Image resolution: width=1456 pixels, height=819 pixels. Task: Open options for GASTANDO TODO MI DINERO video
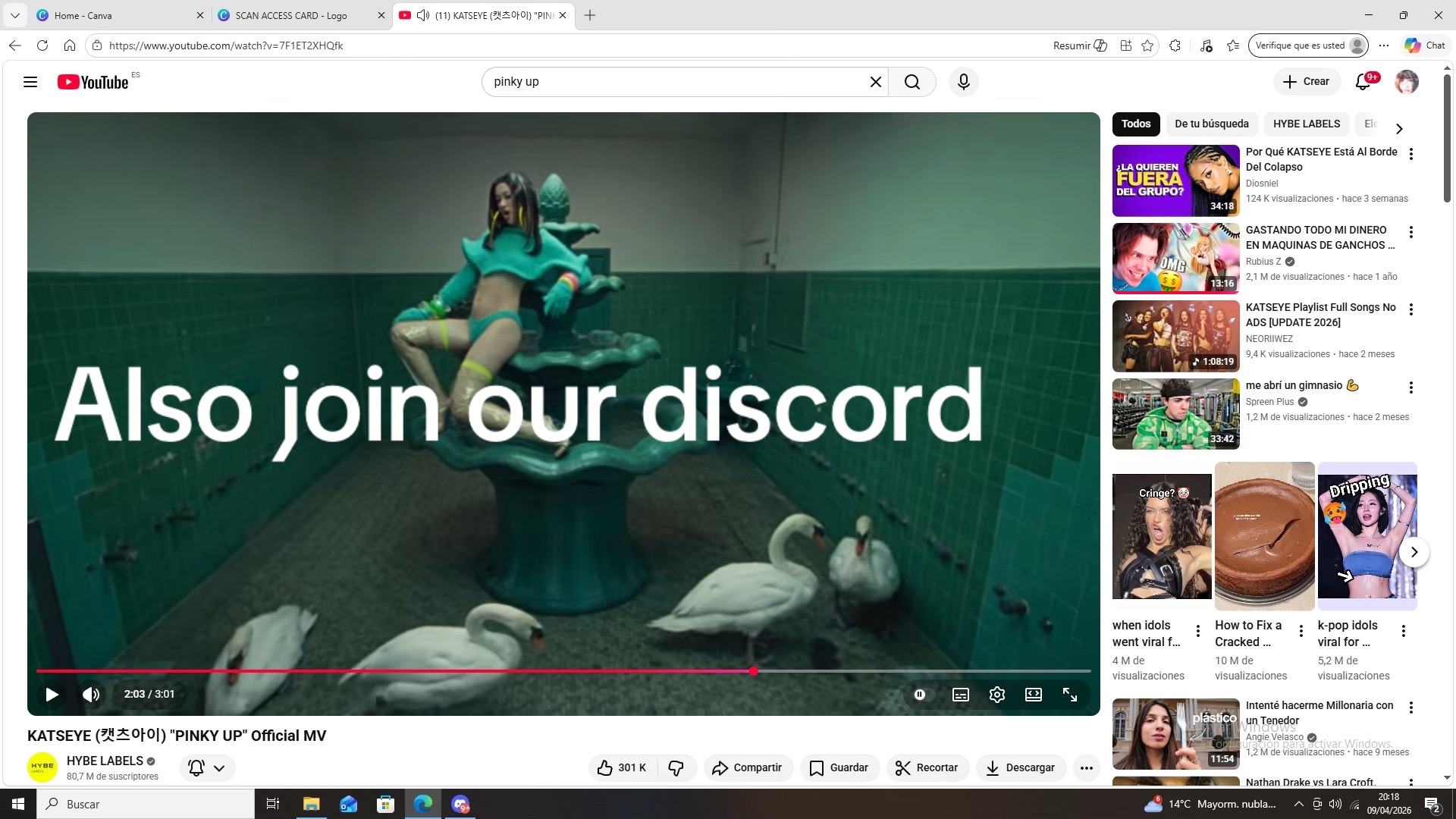pyautogui.click(x=1410, y=232)
